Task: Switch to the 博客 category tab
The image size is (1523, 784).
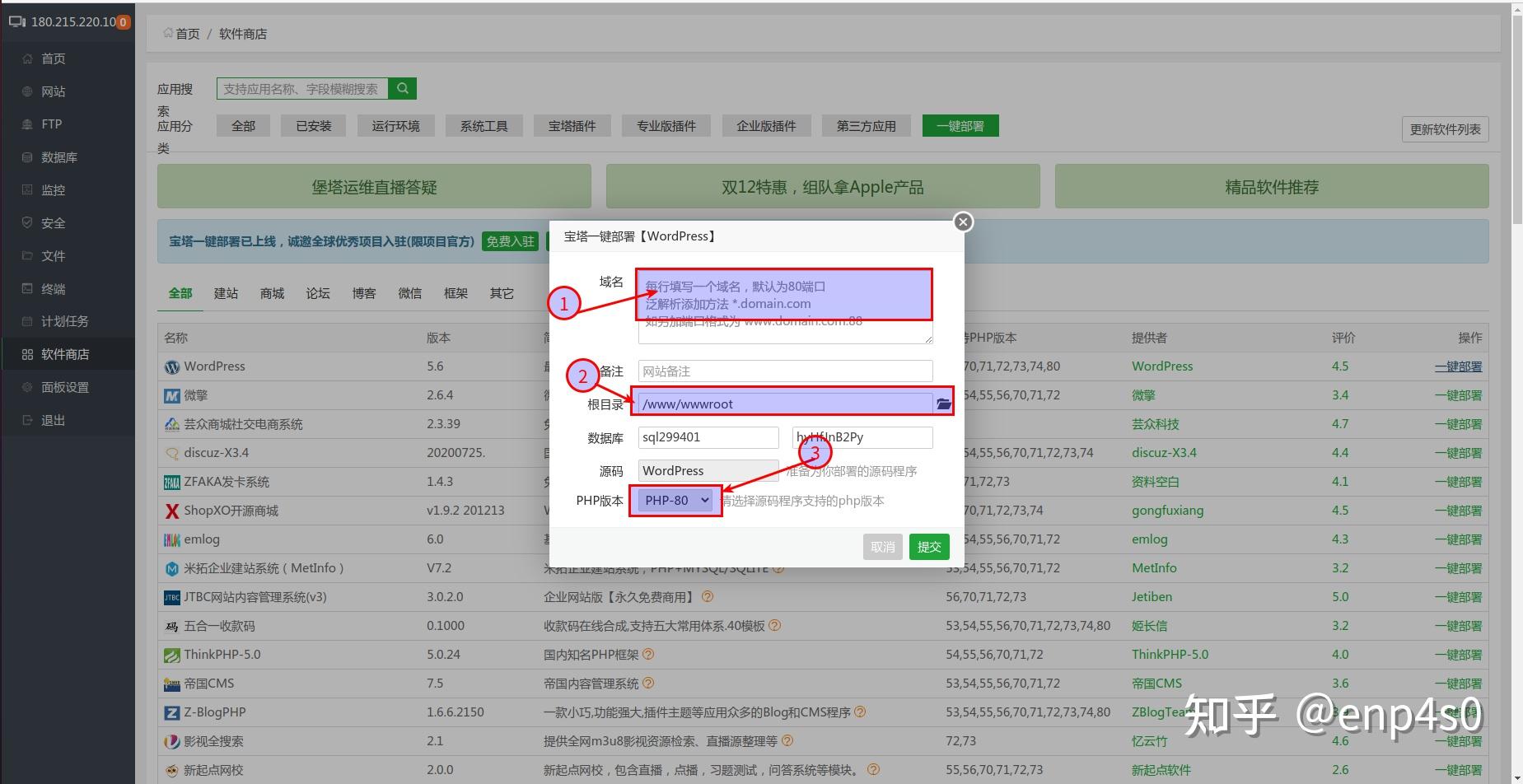Action: click(363, 292)
